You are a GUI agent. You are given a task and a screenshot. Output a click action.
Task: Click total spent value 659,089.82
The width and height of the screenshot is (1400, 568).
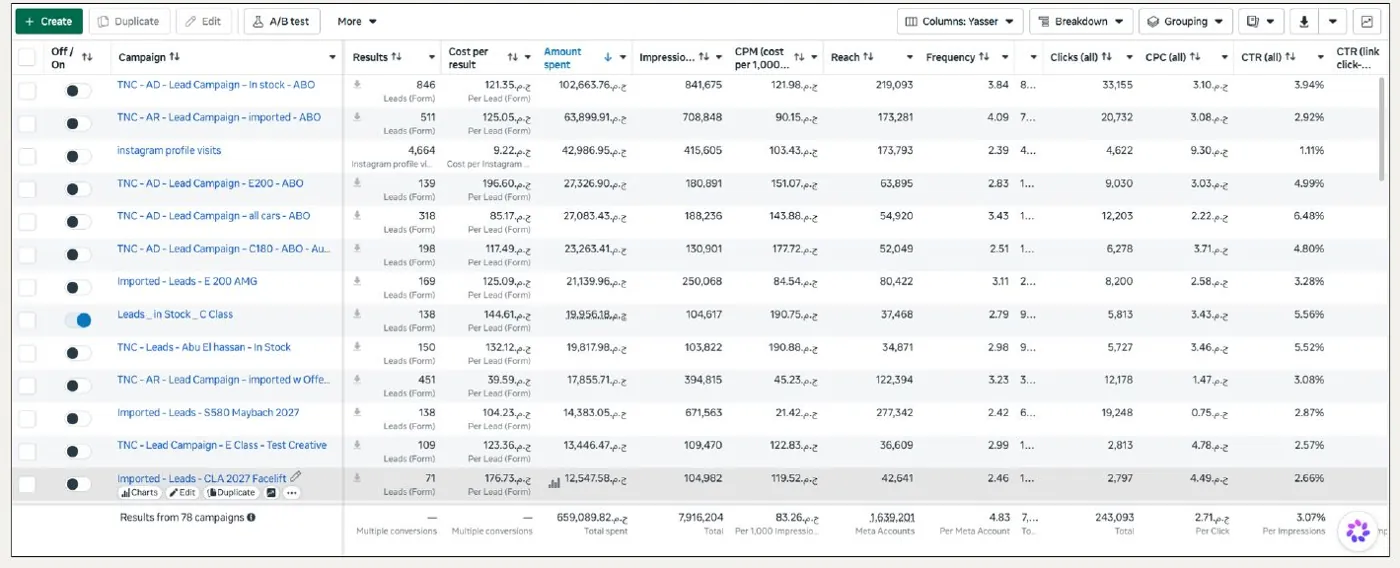coord(592,518)
